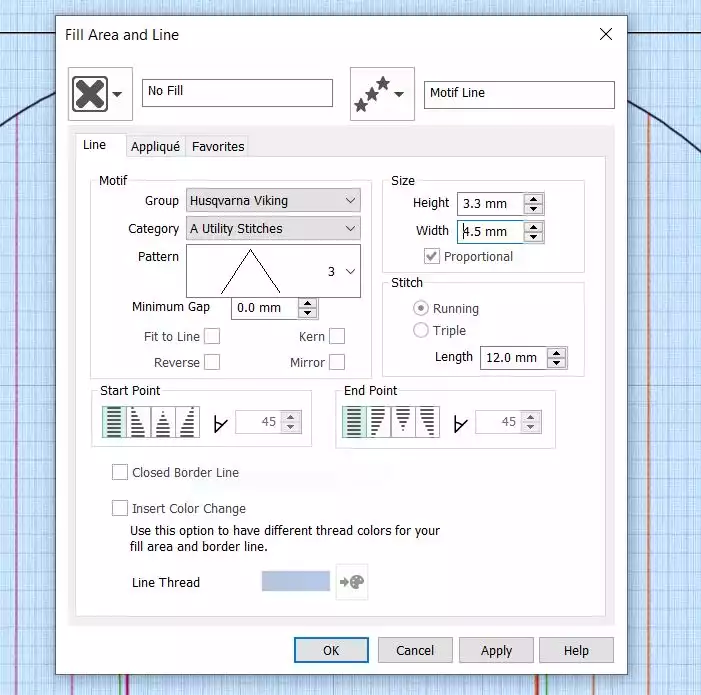Click the End Point angle 45 field
Image resolution: width=701 pixels, height=695 pixels.
pos(499,422)
